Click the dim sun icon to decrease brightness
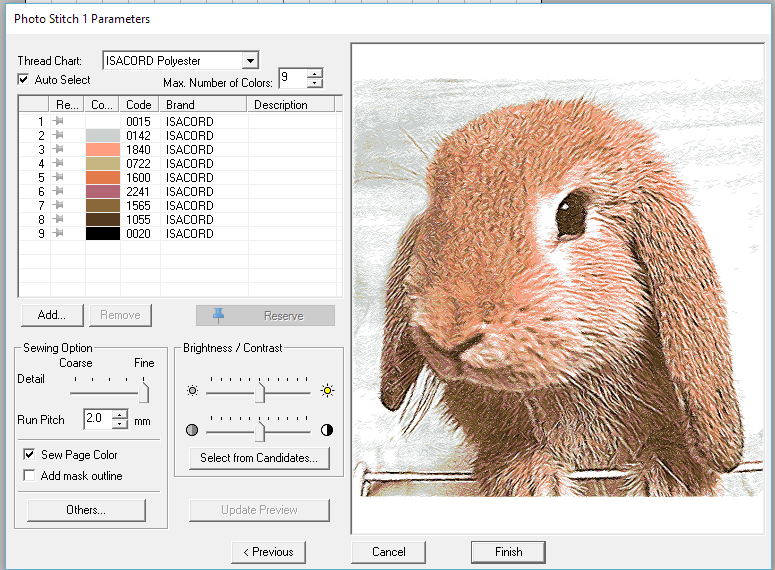 (192, 391)
